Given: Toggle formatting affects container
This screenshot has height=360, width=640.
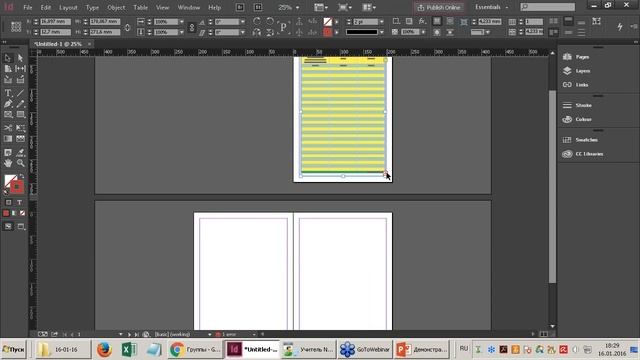Looking at the screenshot, I should coord(8,202).
